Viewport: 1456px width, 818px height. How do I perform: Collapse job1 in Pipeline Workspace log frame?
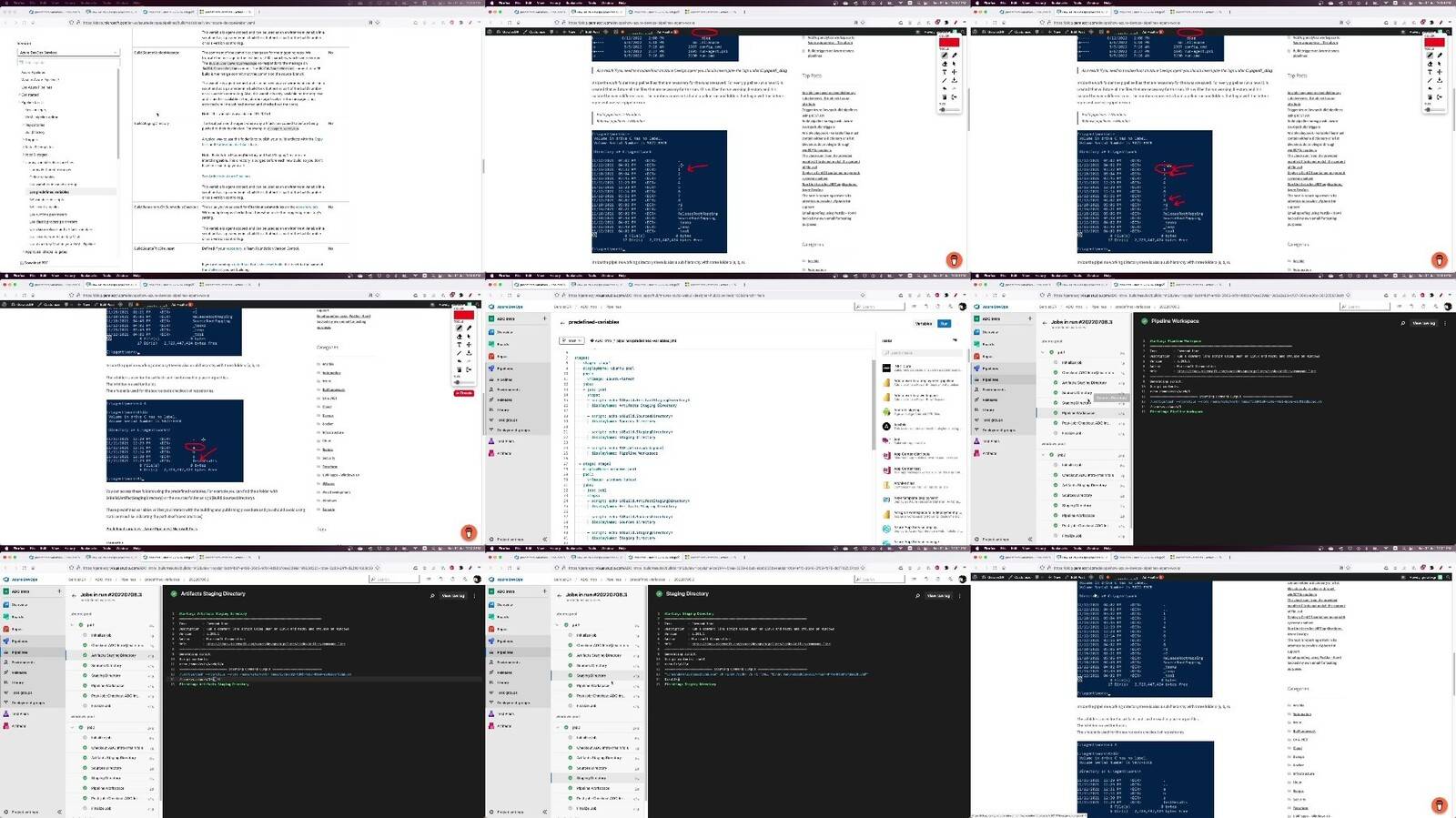click(1043, 352)
